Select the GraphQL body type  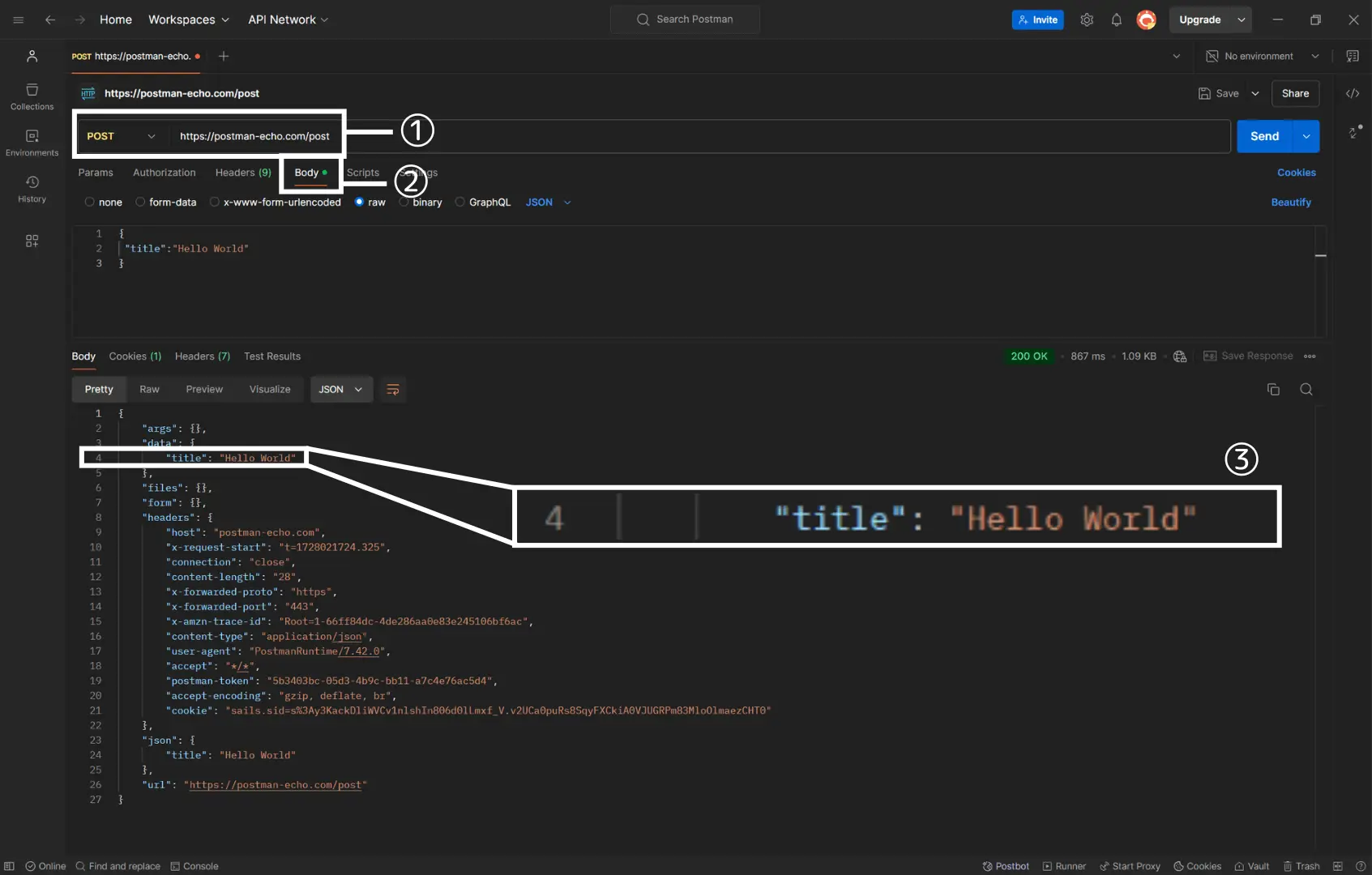pos(483,203)
